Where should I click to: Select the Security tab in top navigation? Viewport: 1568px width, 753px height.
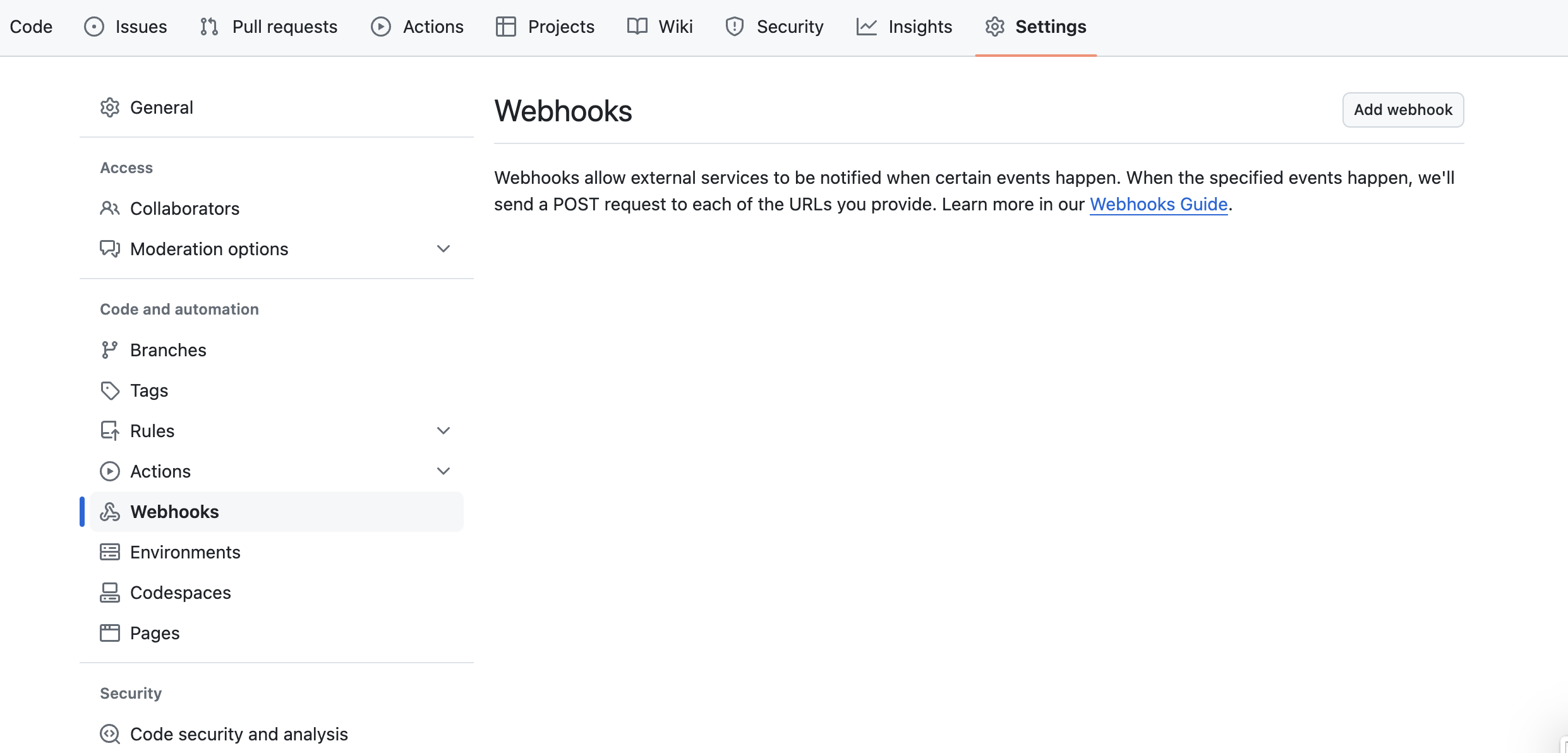coord(775,27)
